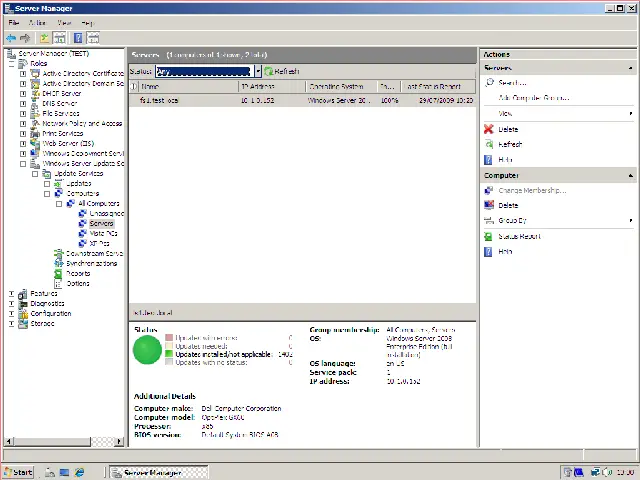Open the Action menu

click(x=37, y=23)
